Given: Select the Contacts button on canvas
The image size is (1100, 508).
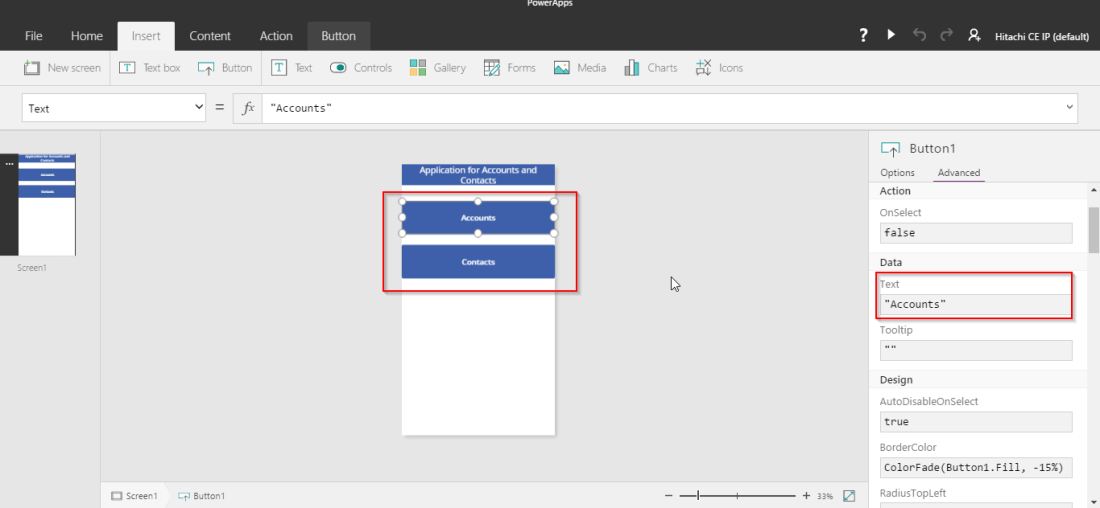Looking at the screenshot, I should (478, 262).
